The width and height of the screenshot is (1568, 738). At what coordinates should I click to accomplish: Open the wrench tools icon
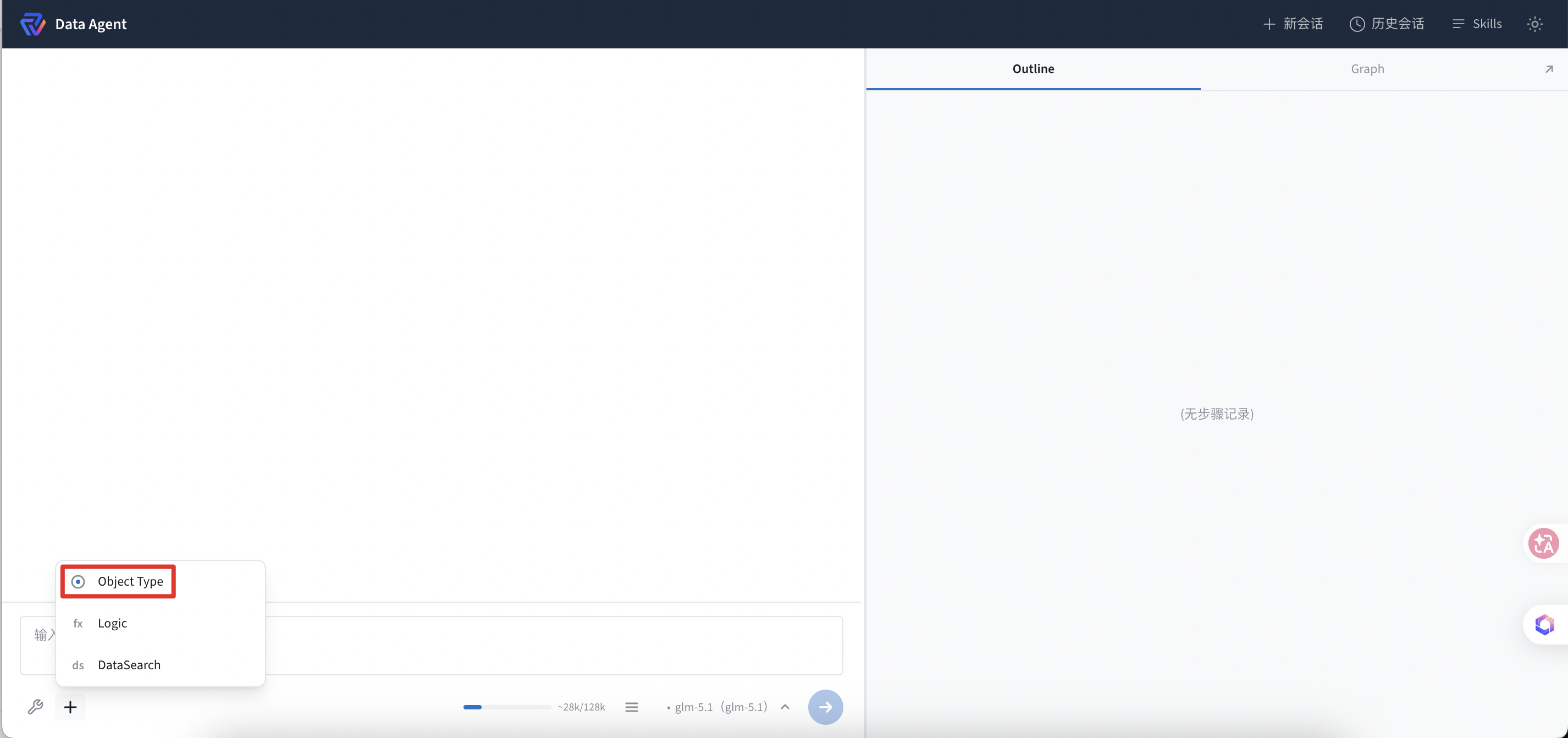tap(35, 707)
